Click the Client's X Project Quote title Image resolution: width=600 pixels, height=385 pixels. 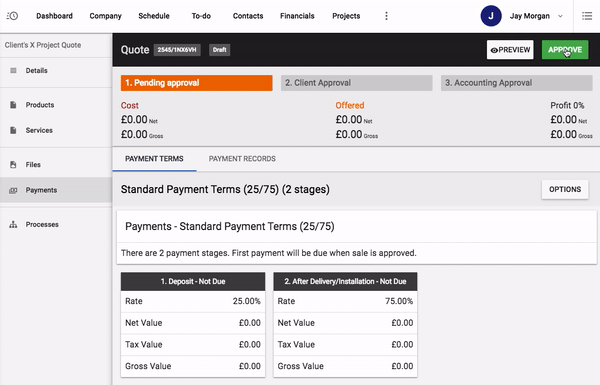point(43,45)
